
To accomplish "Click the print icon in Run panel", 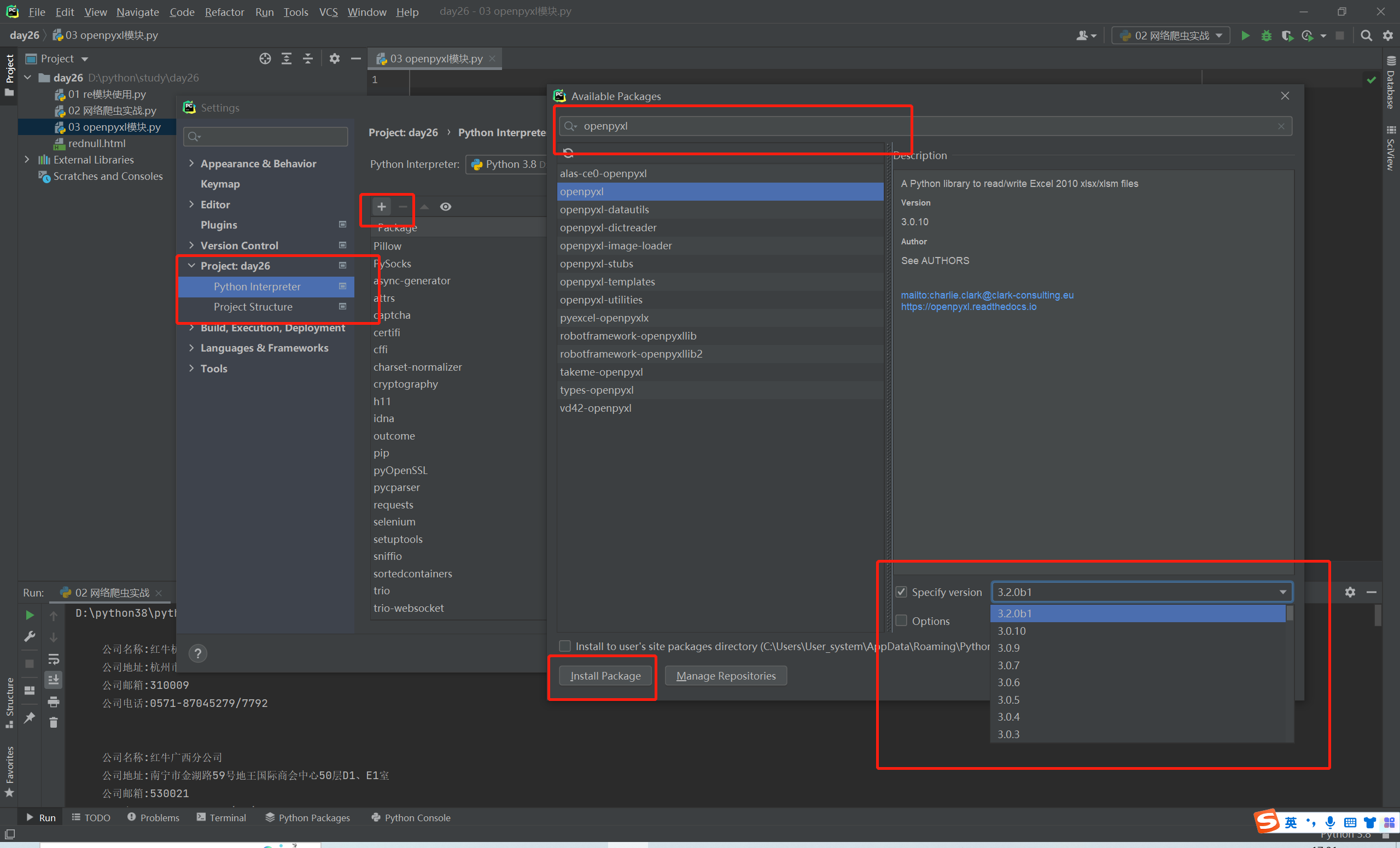I will click(x=54, y=701).
